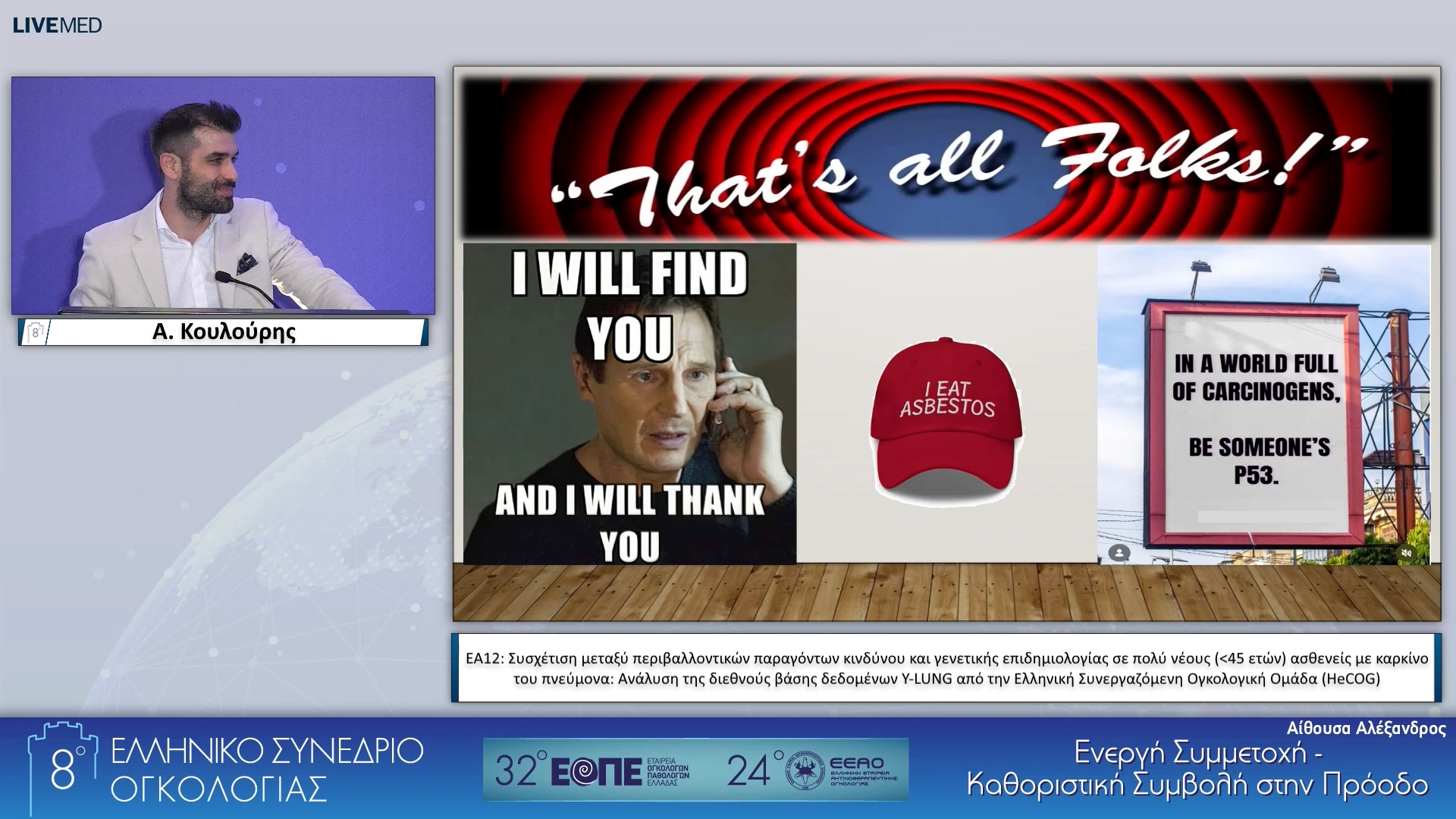The height and width of the screenshot is (819, 1456).
Task: Click the small badge icon beside the speaker name
Action: [x=35, y=332]
